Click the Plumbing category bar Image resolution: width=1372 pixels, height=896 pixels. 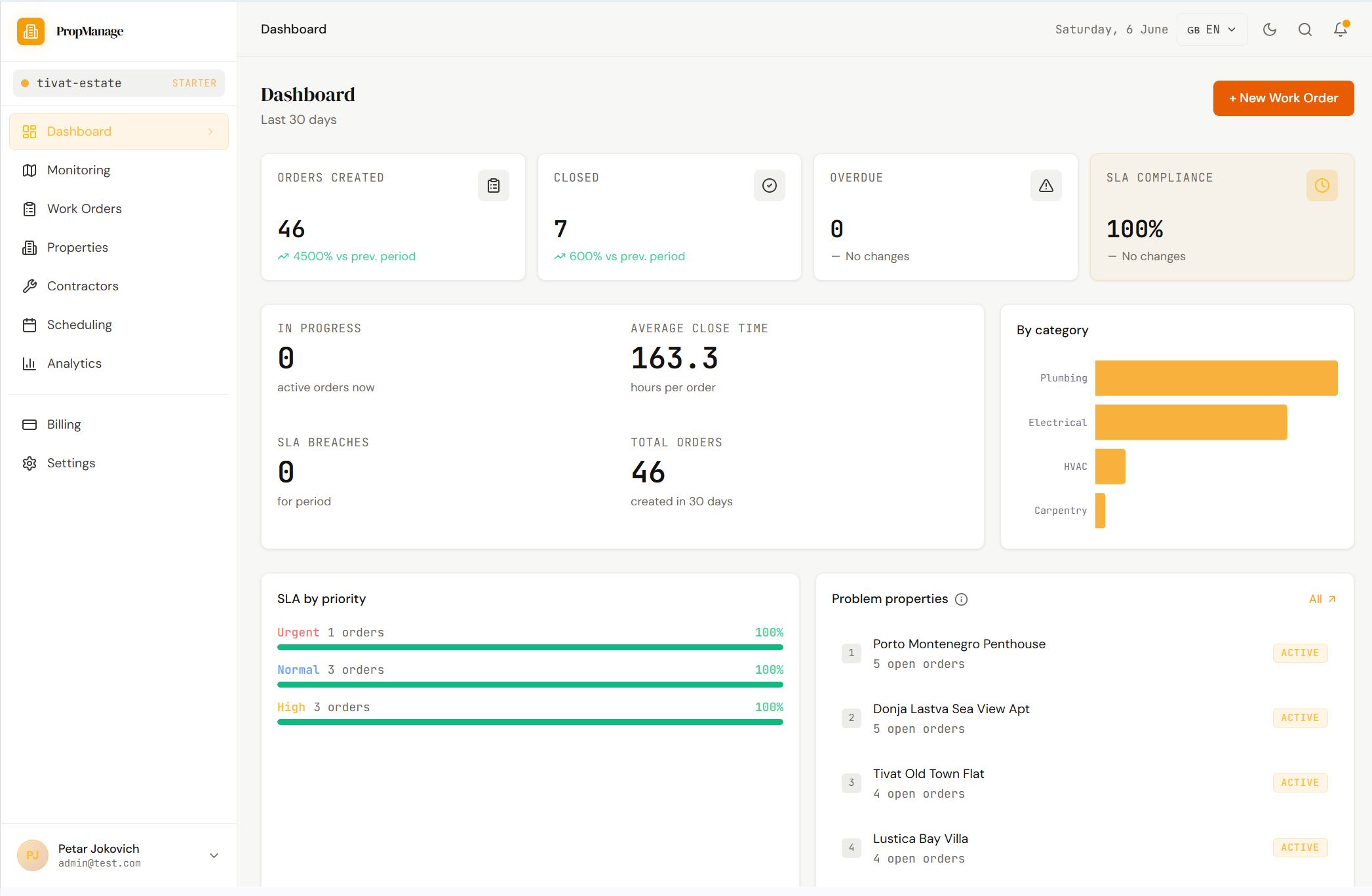(1217, 378)
